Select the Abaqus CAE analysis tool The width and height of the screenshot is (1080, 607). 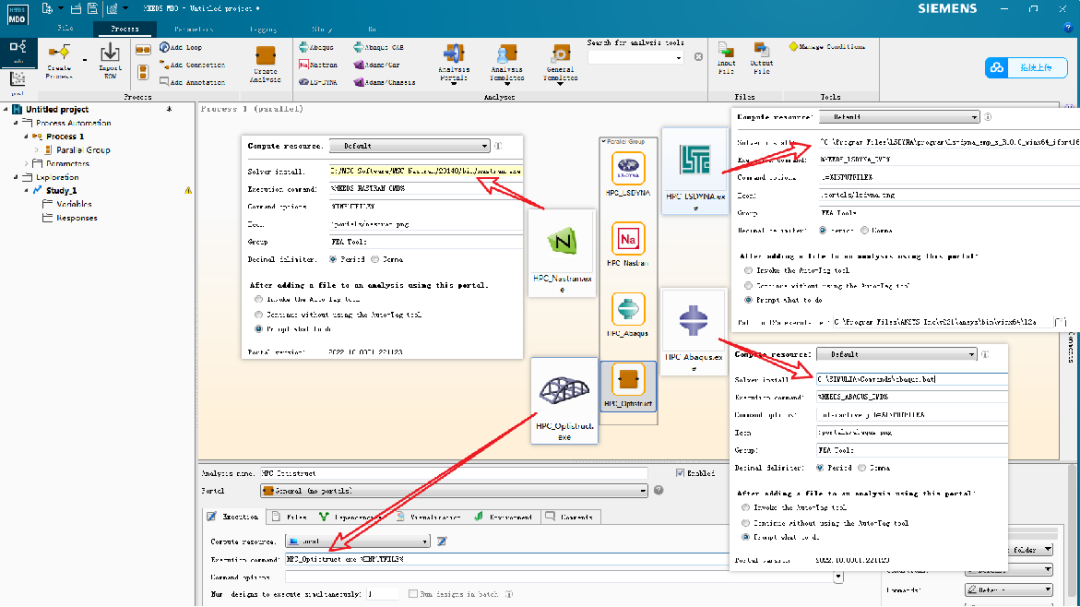[379, 48]
